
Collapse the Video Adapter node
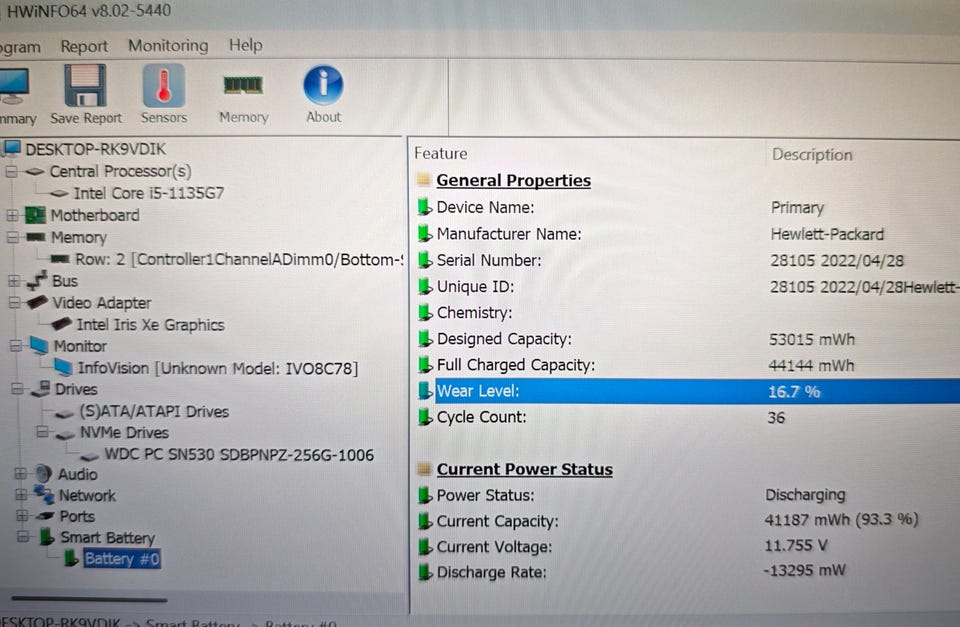point(14,303)
